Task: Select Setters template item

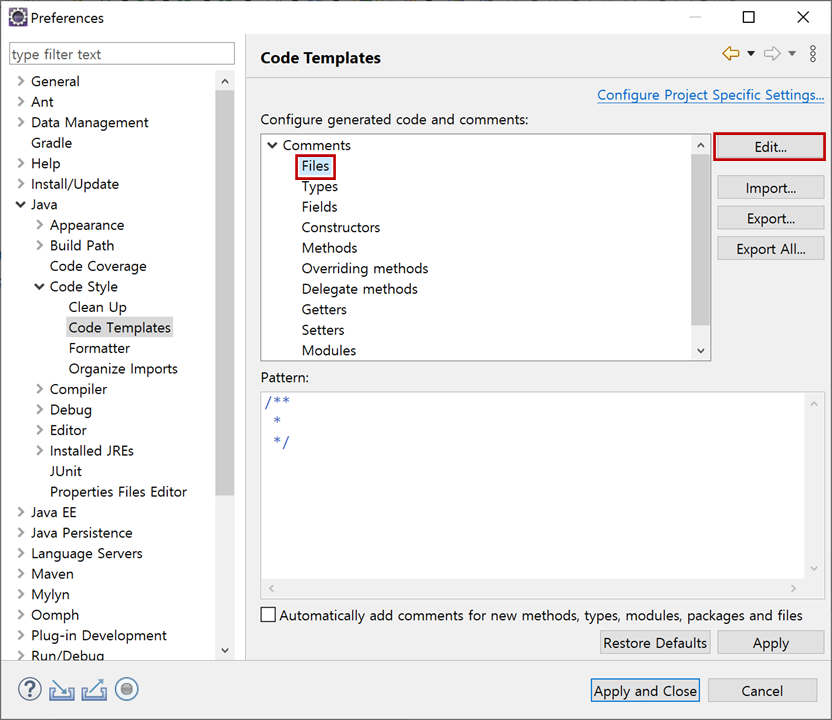Action: tap(323, 330)
